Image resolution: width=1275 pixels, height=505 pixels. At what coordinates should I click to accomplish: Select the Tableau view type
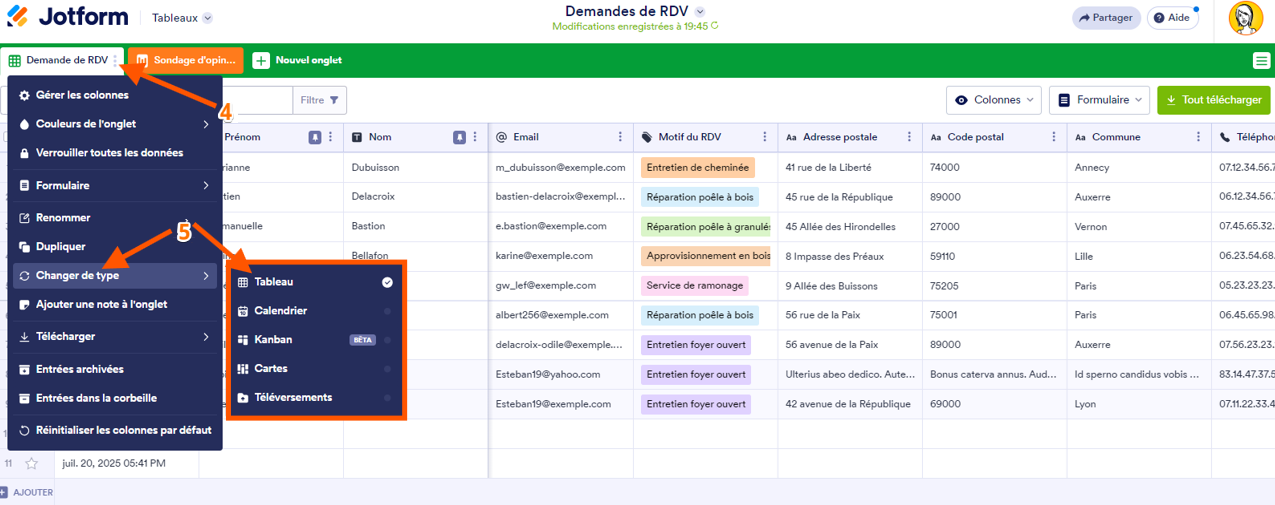click(274, 282)
